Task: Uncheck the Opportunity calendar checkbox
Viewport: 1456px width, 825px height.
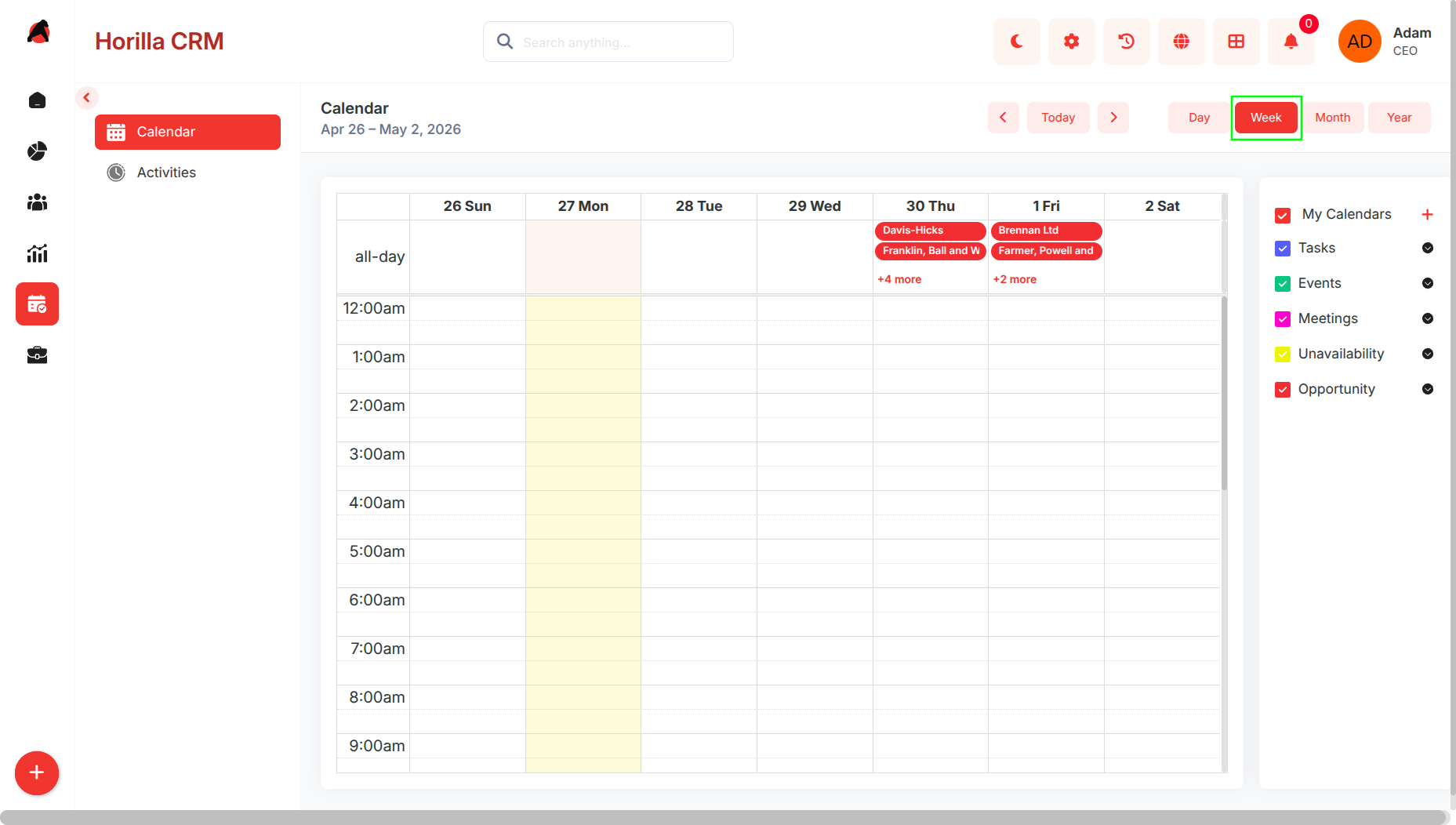Action: (x=1283, y=390)
